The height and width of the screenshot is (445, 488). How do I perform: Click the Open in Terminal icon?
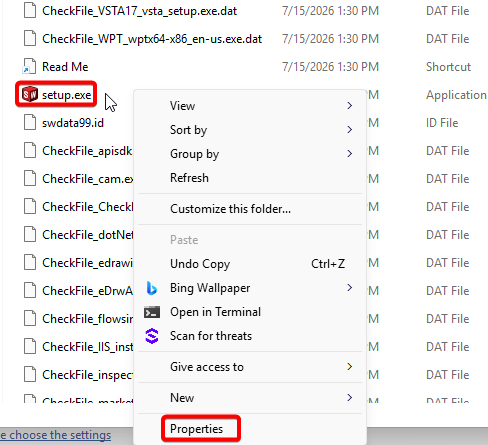click(152, 312)
